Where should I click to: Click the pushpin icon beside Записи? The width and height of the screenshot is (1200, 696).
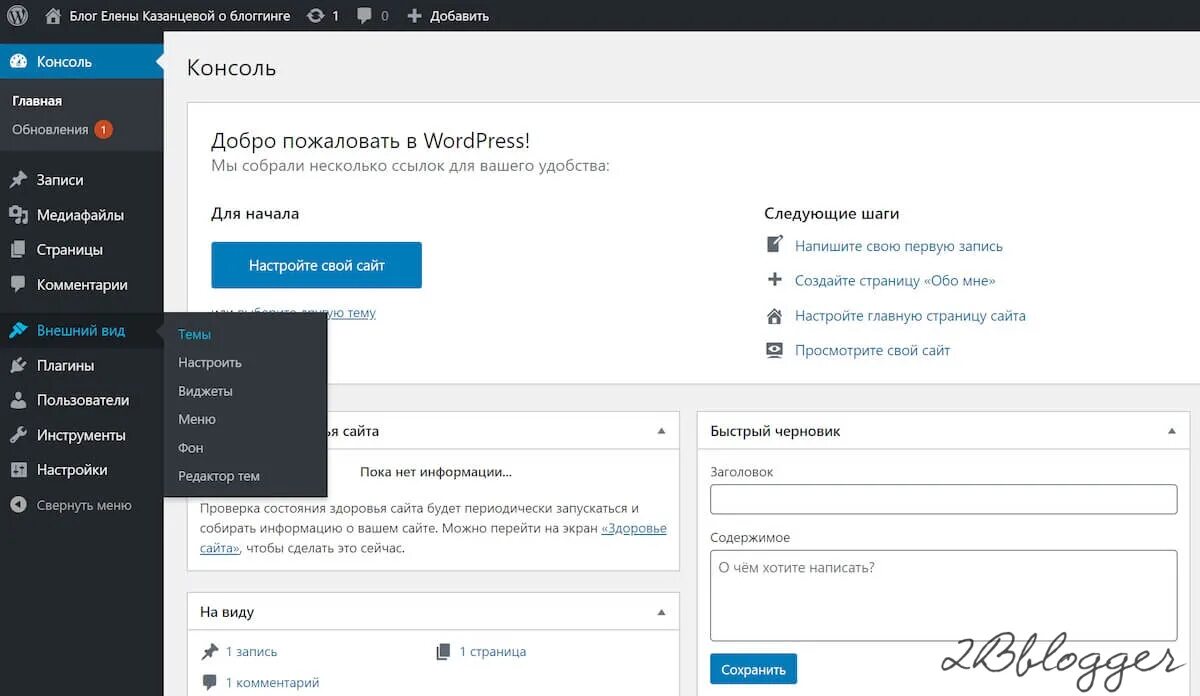coord(18,180)
